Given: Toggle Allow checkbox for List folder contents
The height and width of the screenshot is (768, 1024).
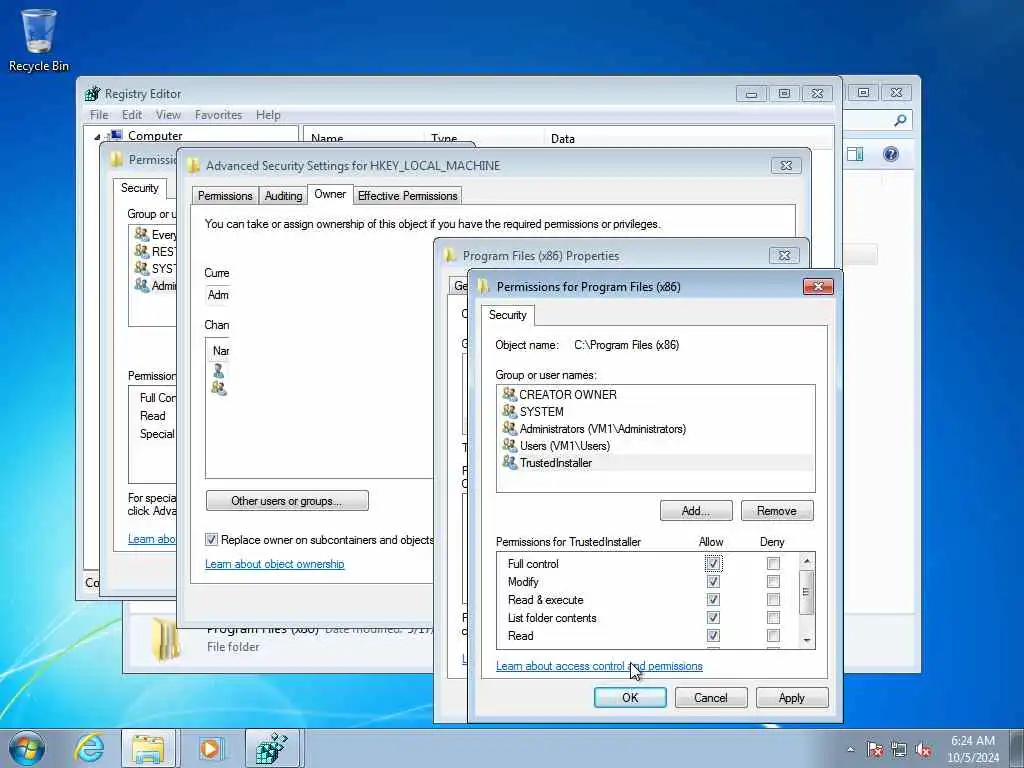Looking at the screenshot, I should click(713, 617).
